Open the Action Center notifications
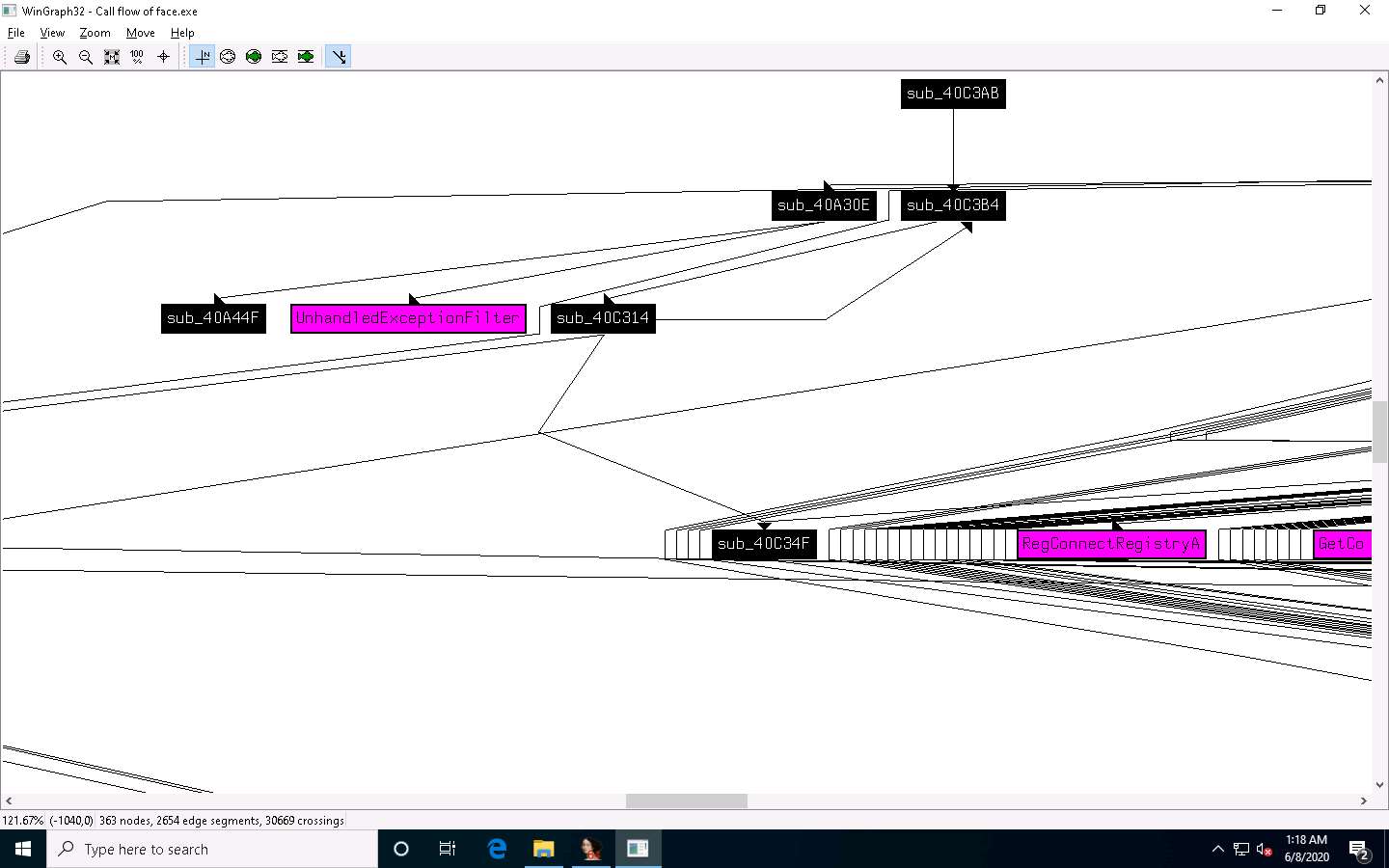The width and height of the screenshot is (1389, 868). pyautogui.click(x=1360, y=850)
